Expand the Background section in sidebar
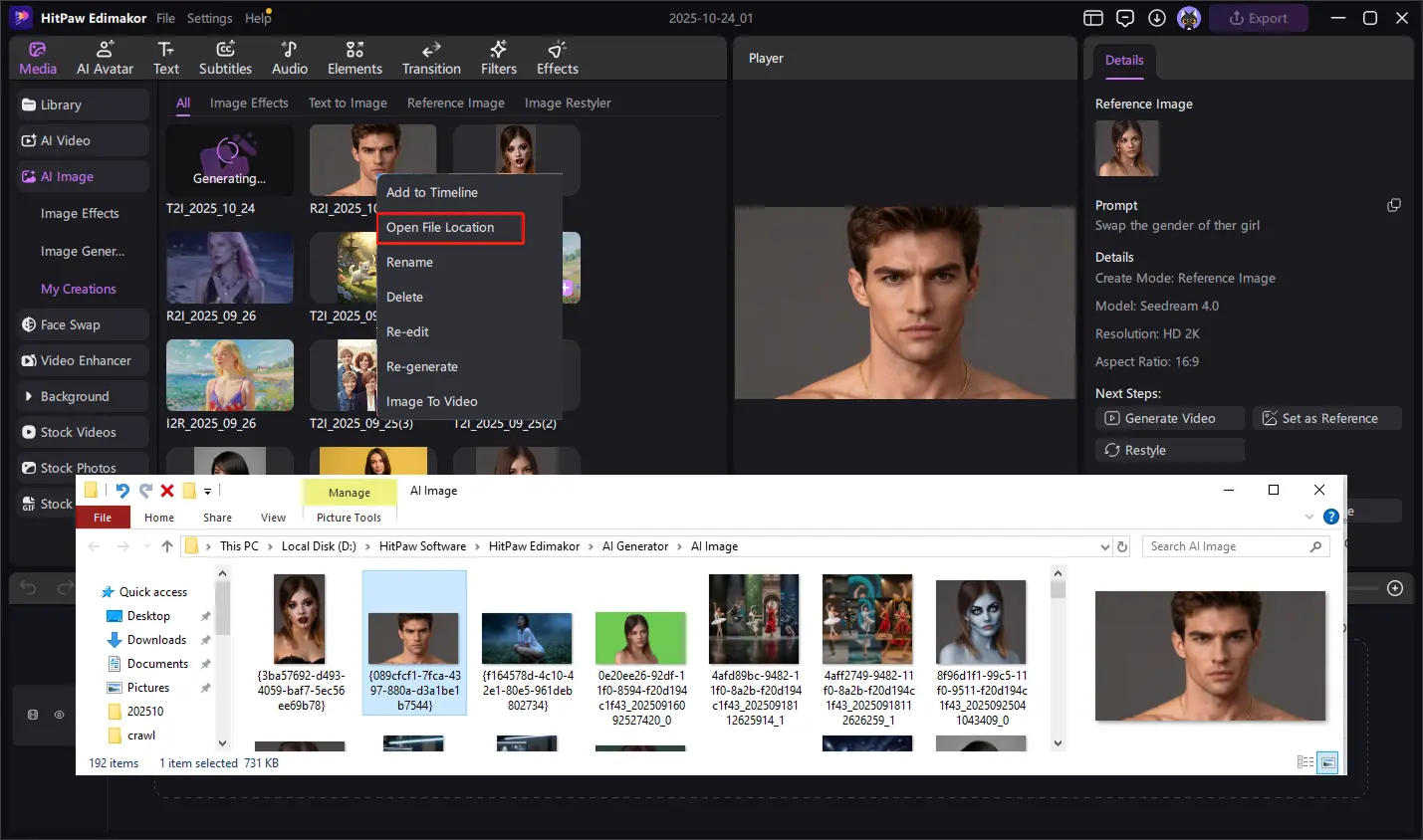The width and height of the screenshot is (1423, 840). coord(29,396)
